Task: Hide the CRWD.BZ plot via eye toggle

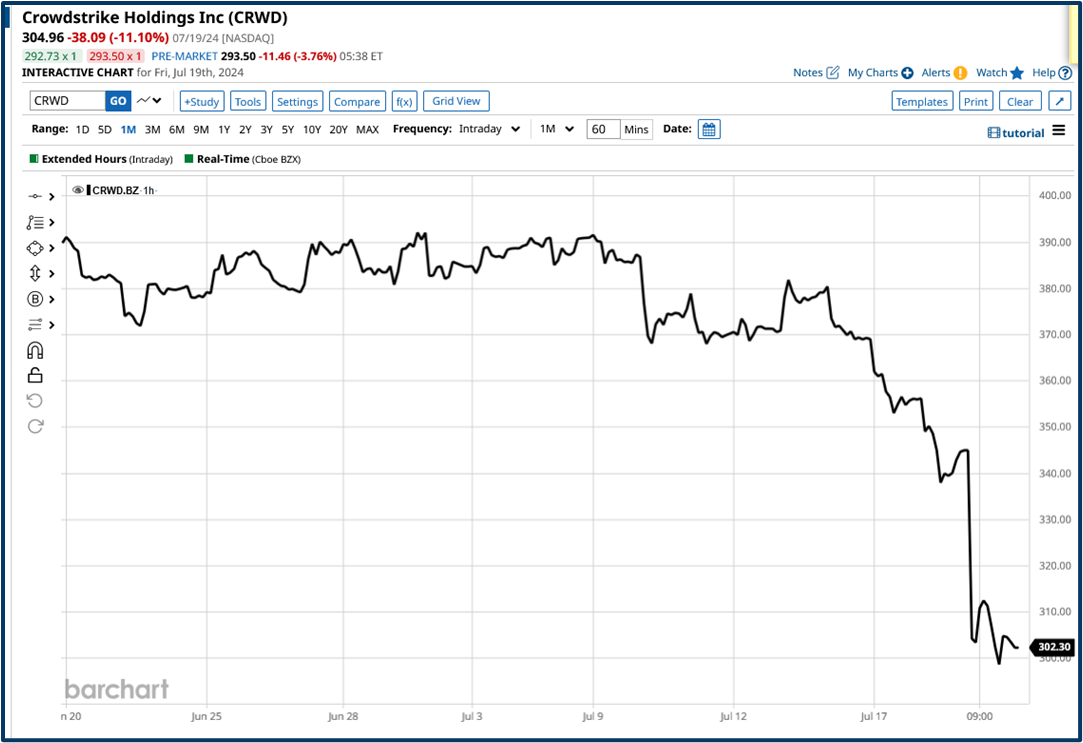Action: click(77, 189)
